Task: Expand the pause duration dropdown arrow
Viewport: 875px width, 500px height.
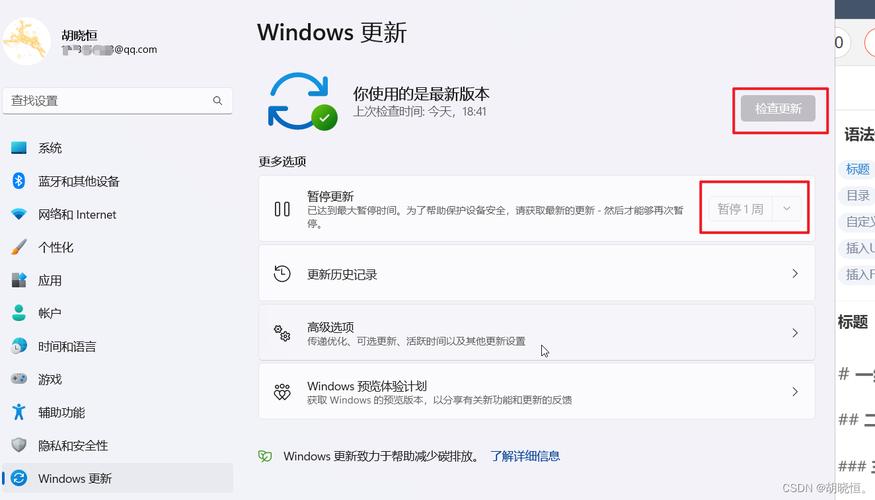Action: (x=787, y=209)
